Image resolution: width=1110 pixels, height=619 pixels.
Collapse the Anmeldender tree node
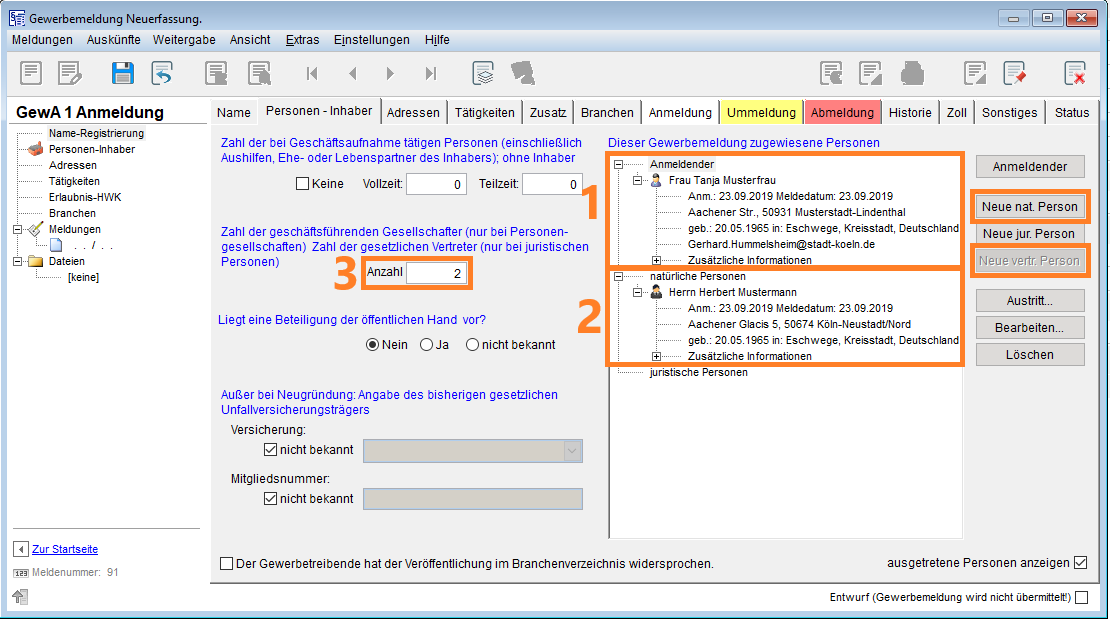619,164
